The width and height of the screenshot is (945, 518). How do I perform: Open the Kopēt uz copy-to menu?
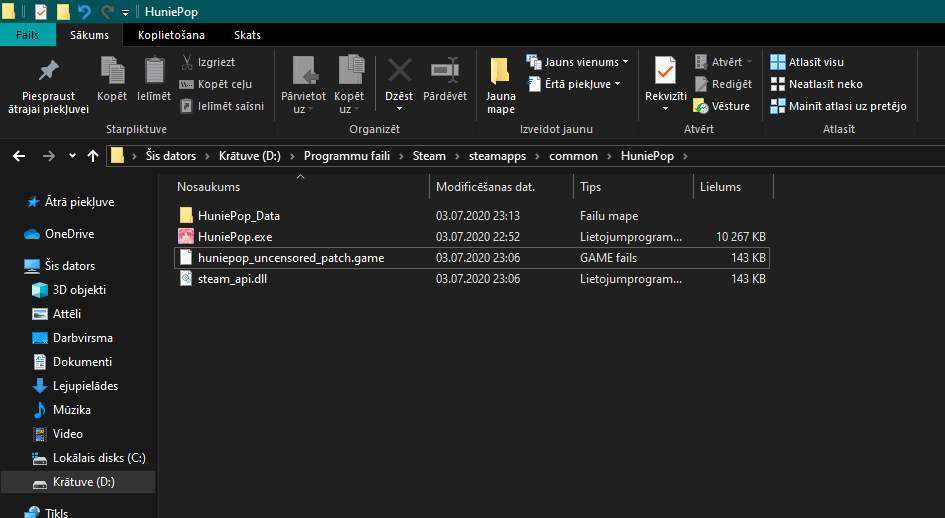coord(349,85)
